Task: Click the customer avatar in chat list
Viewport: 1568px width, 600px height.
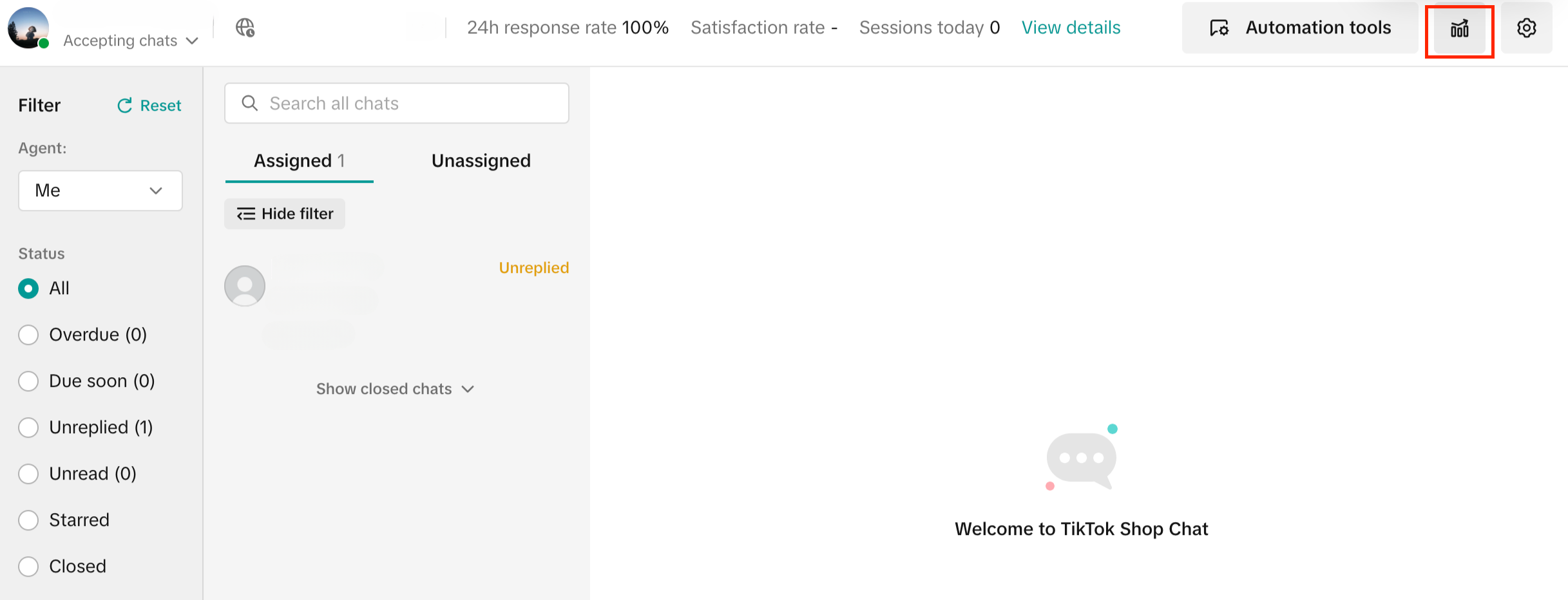Action: coord(245,286)
